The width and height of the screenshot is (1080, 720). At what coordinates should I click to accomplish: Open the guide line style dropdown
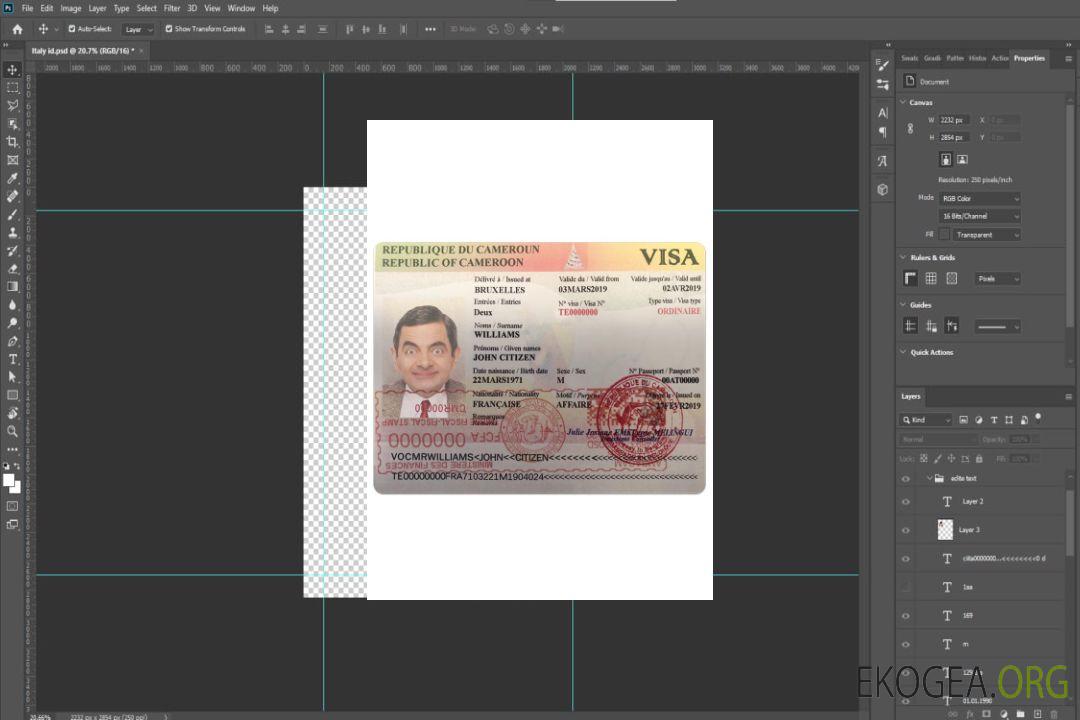998,327
